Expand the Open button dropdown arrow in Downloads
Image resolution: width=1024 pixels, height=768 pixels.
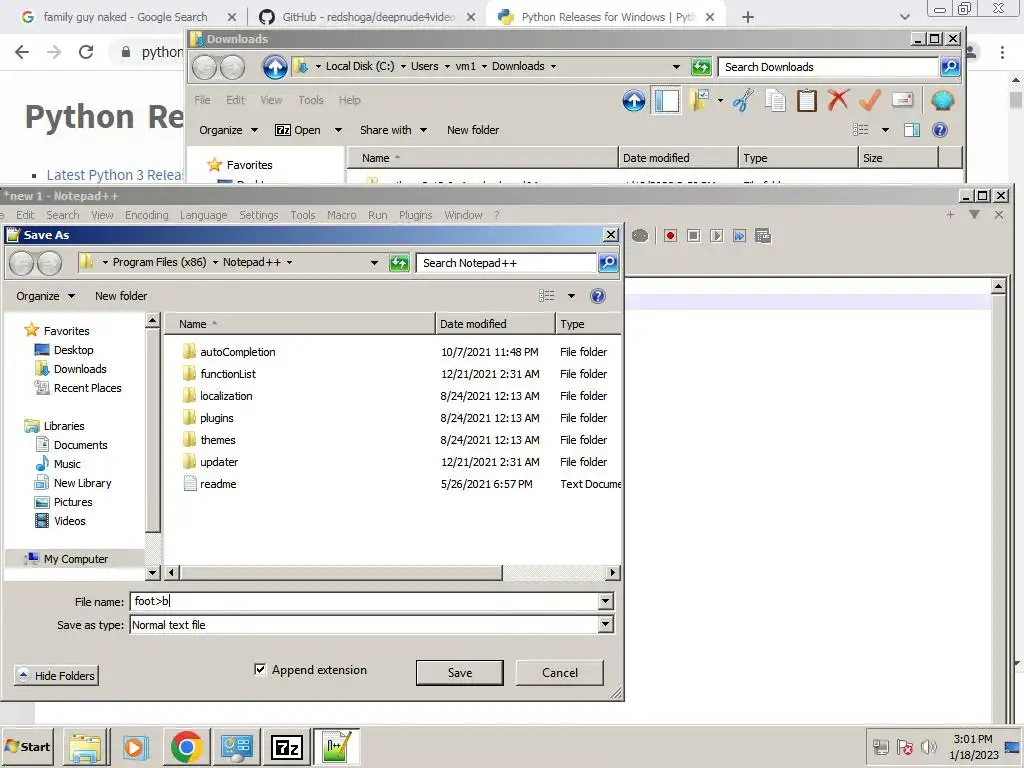pos(338,130)
